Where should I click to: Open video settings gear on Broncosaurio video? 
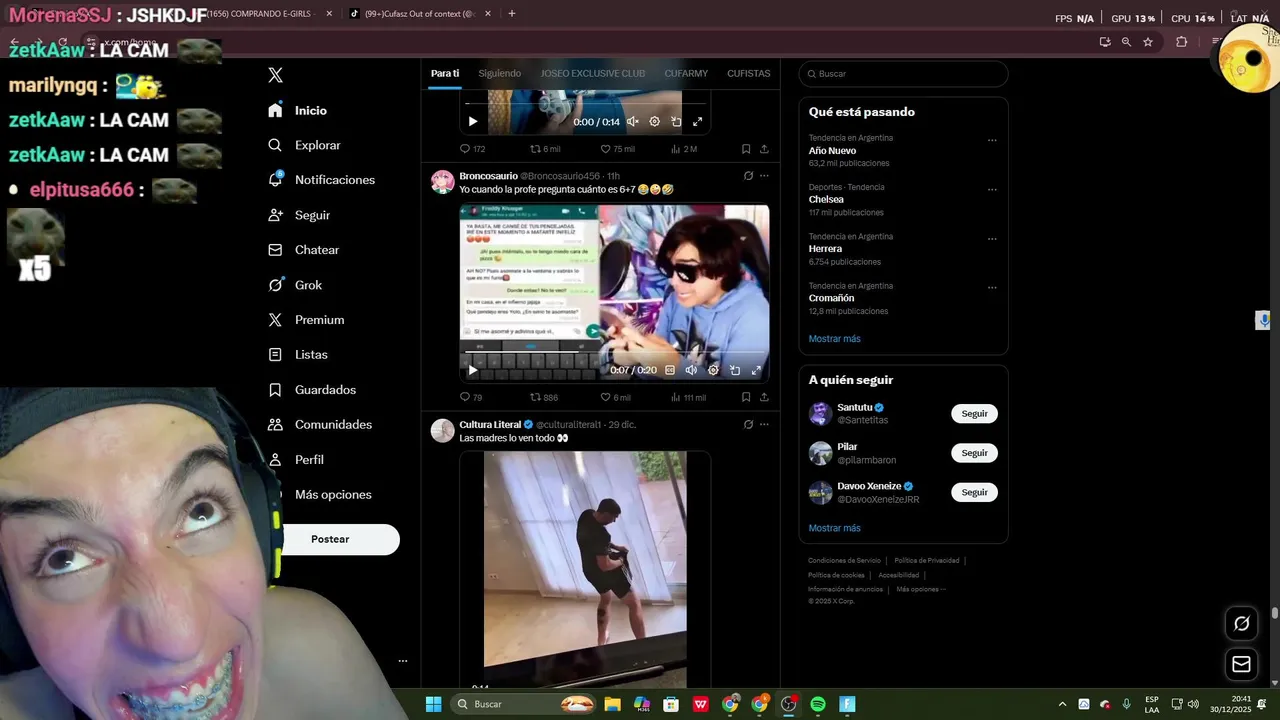(x=713, y=370)
